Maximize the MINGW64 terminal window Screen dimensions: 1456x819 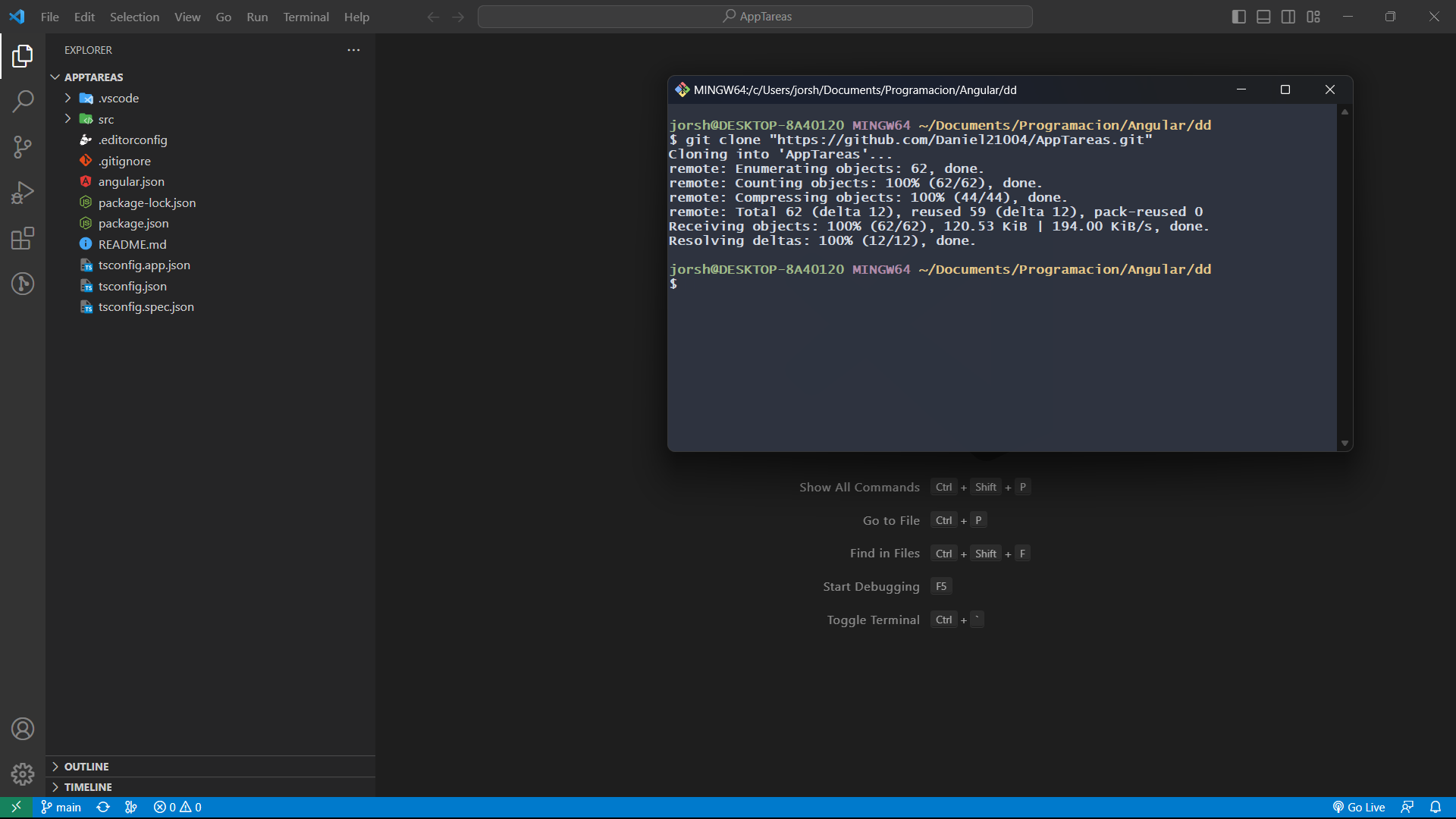pos(1285,89)
